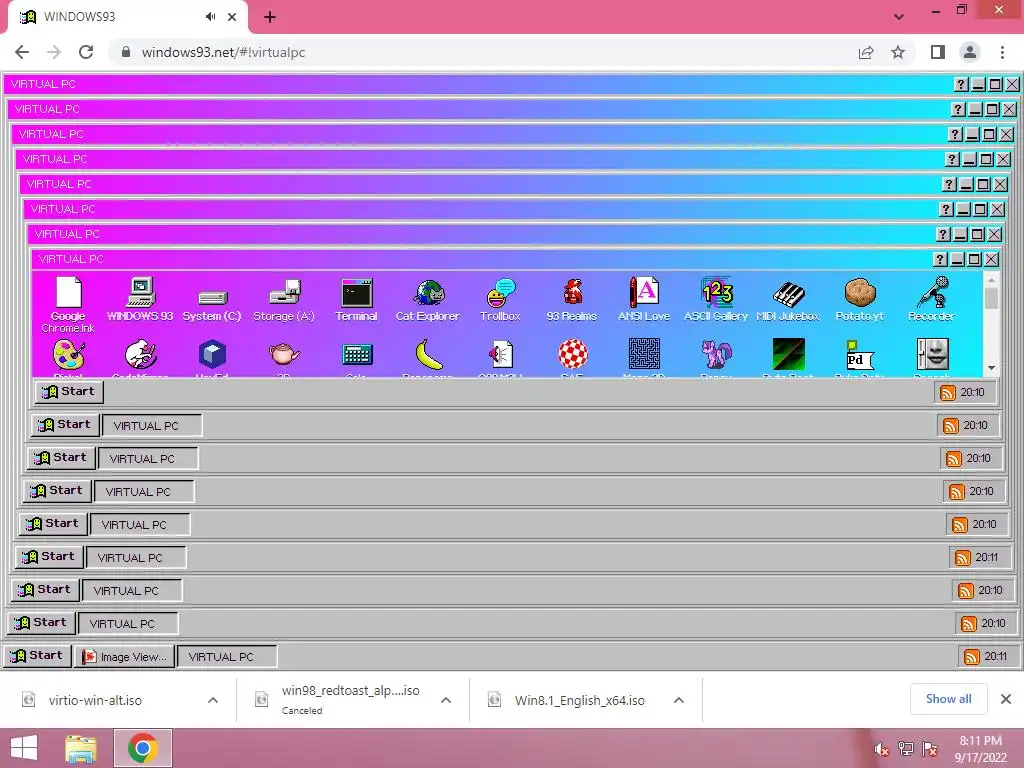Viewport: 1024px width, 768px height.
Task: Click the help button on the innermost Virtual PC window
Action: point(940,259)
